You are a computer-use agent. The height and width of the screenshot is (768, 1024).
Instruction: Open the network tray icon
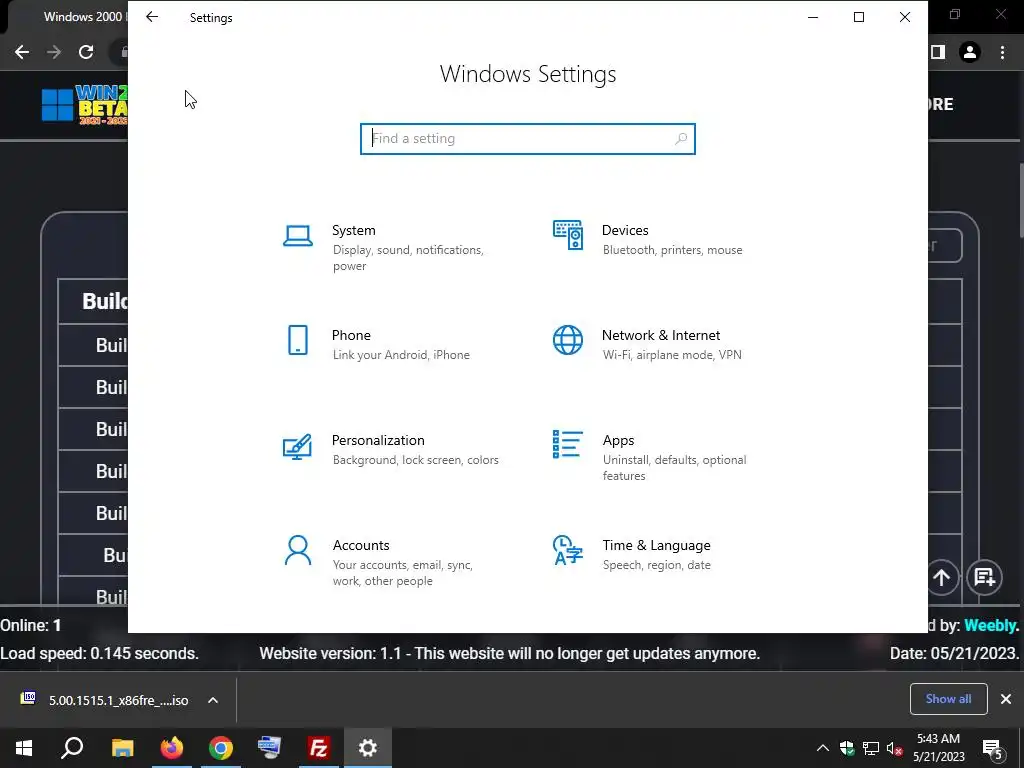click(871, 748)
